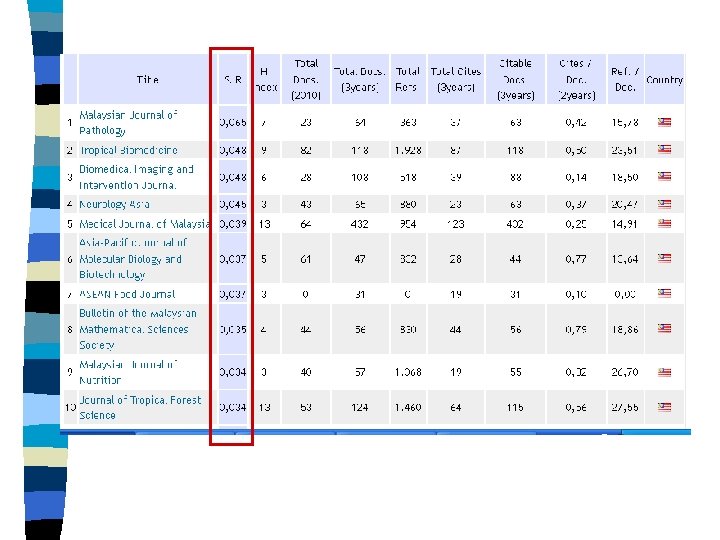Click the flag in Asia-Pacific Journal row
This screenshot has height=540, width=720.
coord(664,259)
